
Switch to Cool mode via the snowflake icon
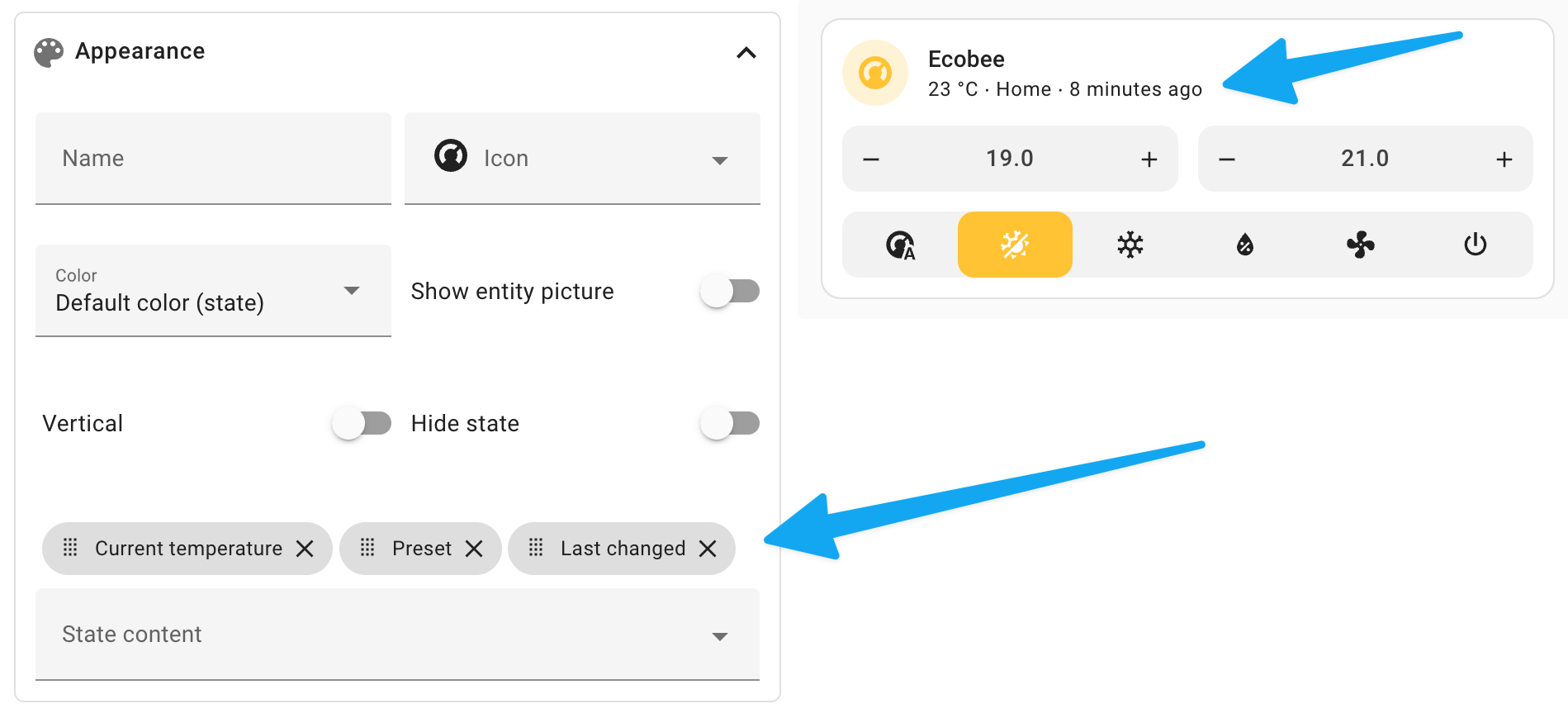click(x=1130, y=245)
